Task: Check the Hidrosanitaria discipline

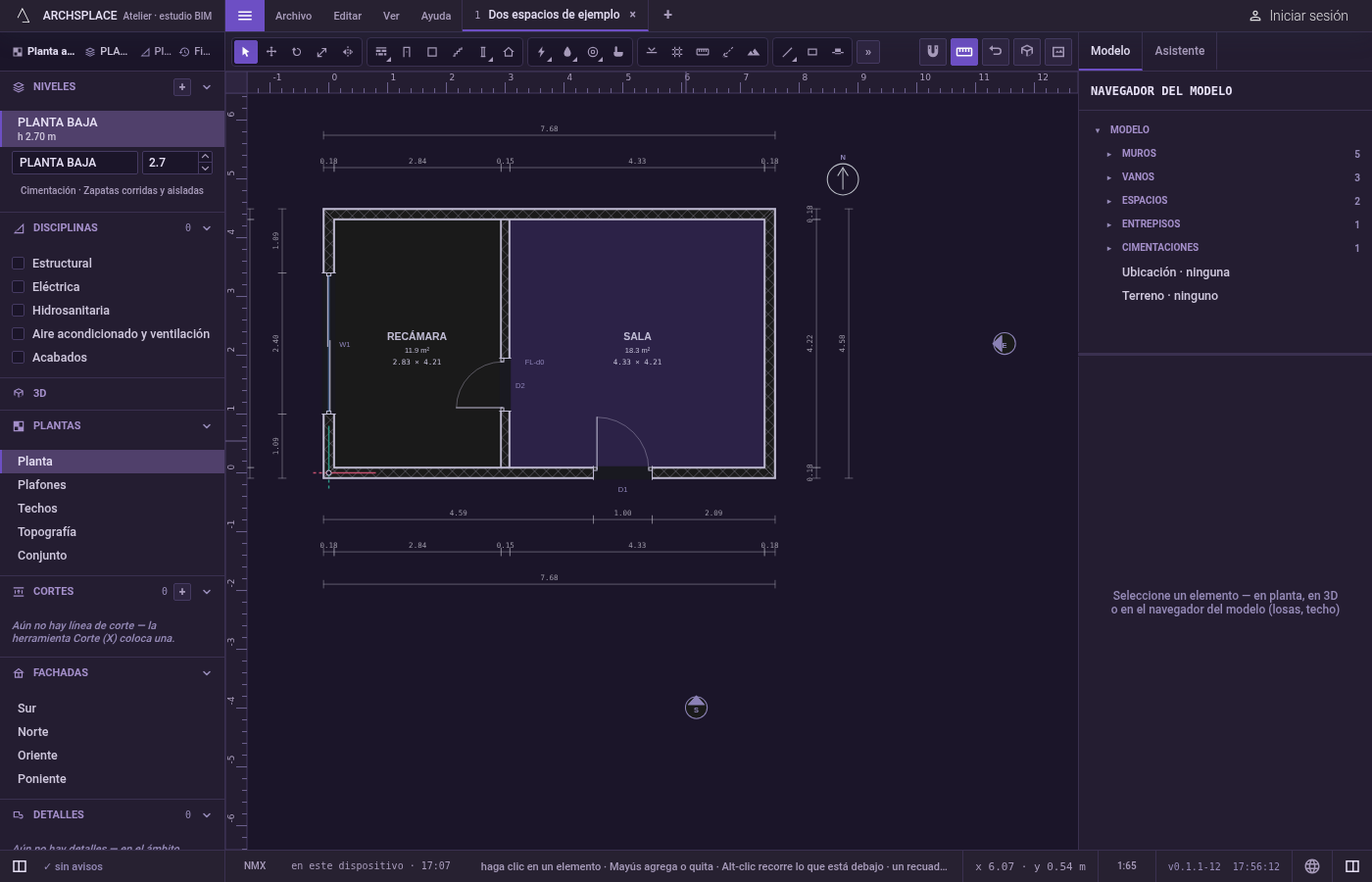Action: (18, 311)
